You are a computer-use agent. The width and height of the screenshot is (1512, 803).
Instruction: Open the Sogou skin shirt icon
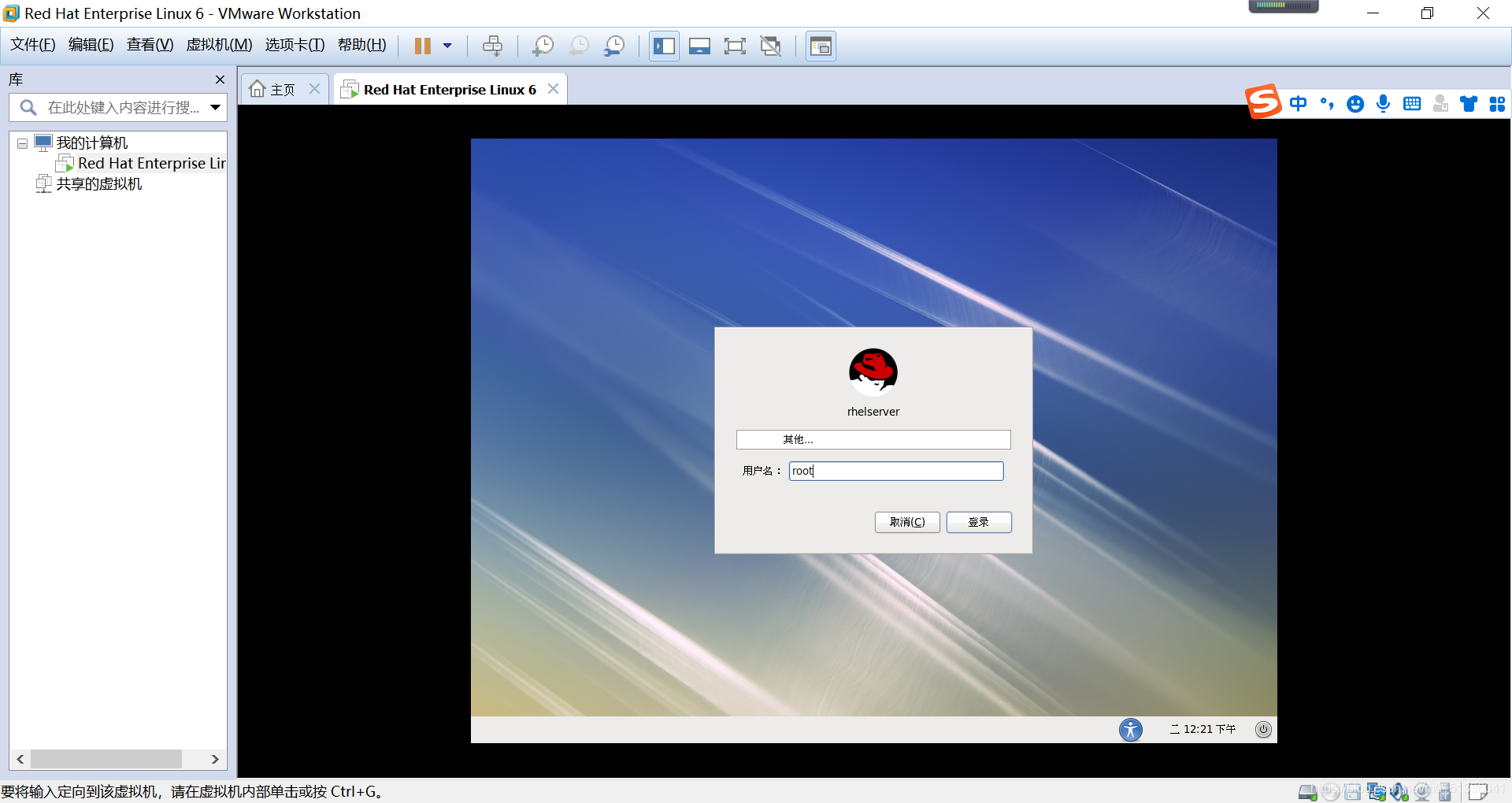tap(1469, 104)
